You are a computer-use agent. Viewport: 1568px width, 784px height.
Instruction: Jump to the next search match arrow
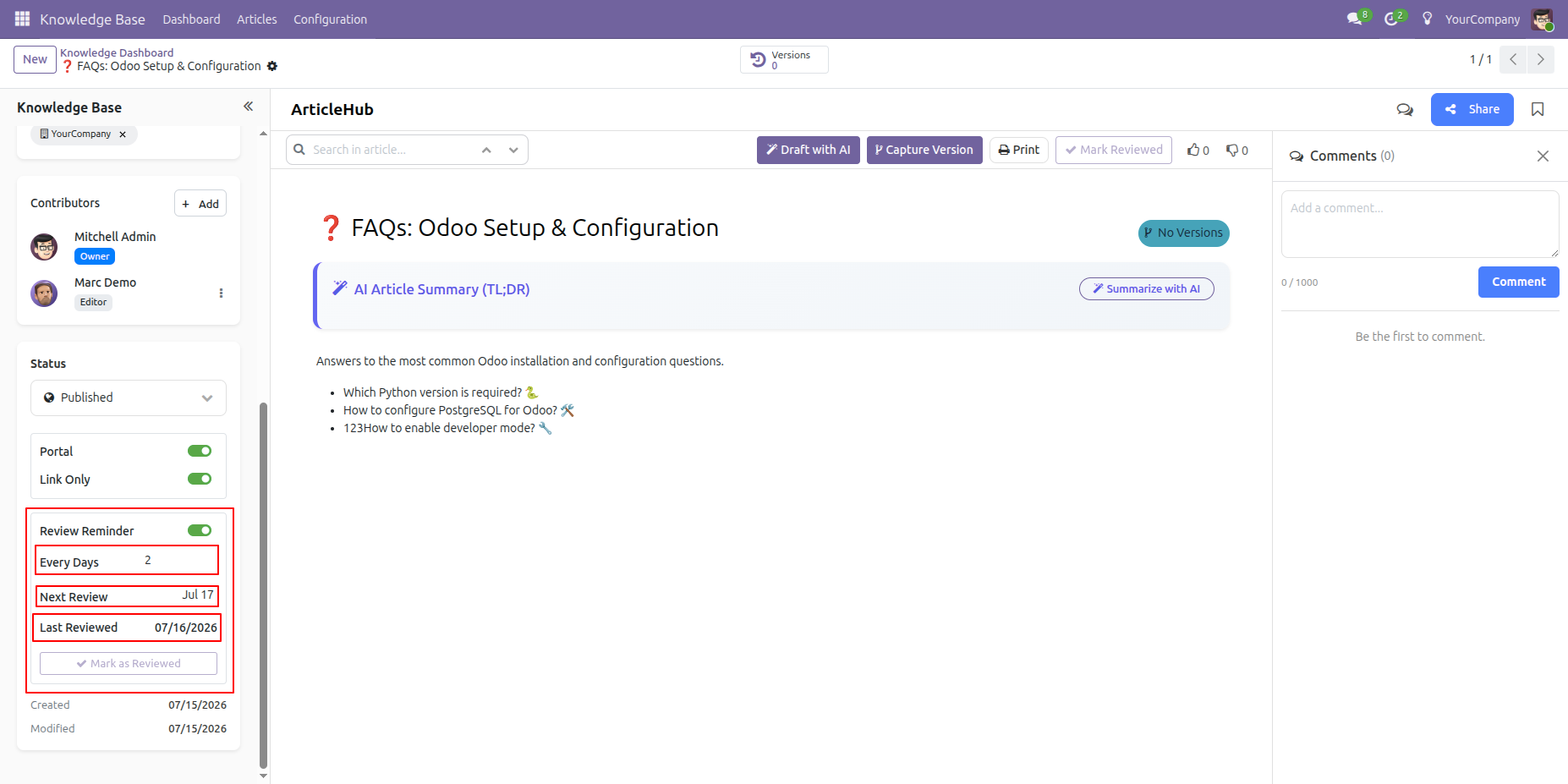pos(513,150)
